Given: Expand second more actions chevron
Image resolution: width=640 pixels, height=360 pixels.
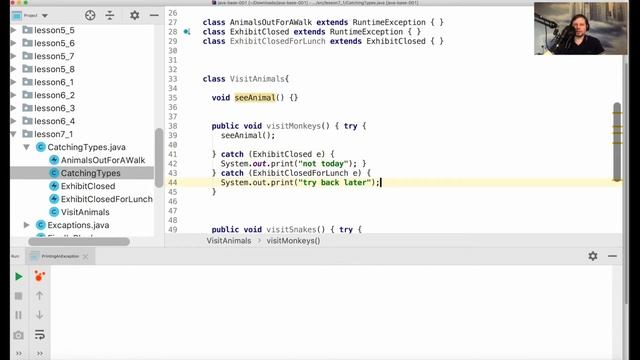Looking at the screenshot, I should pos(39,353).
